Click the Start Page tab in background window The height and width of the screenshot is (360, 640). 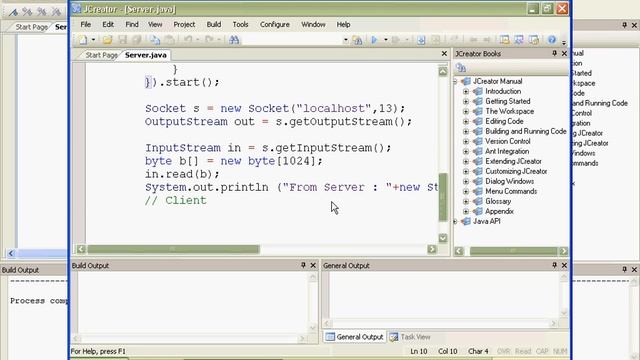[x=31, y=27]
